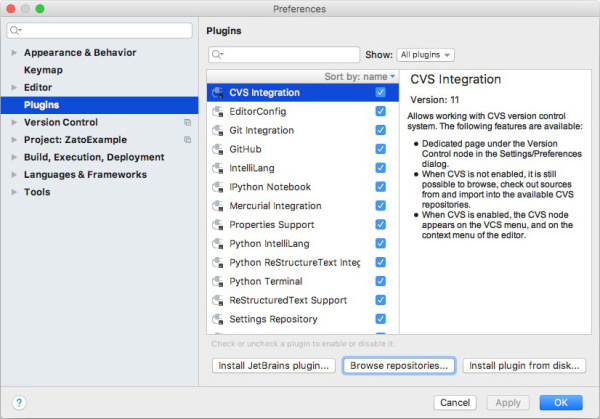Toggle the Properties Support checkbox
This screenshot has height=419, width=600.
[x=380, y=225]
